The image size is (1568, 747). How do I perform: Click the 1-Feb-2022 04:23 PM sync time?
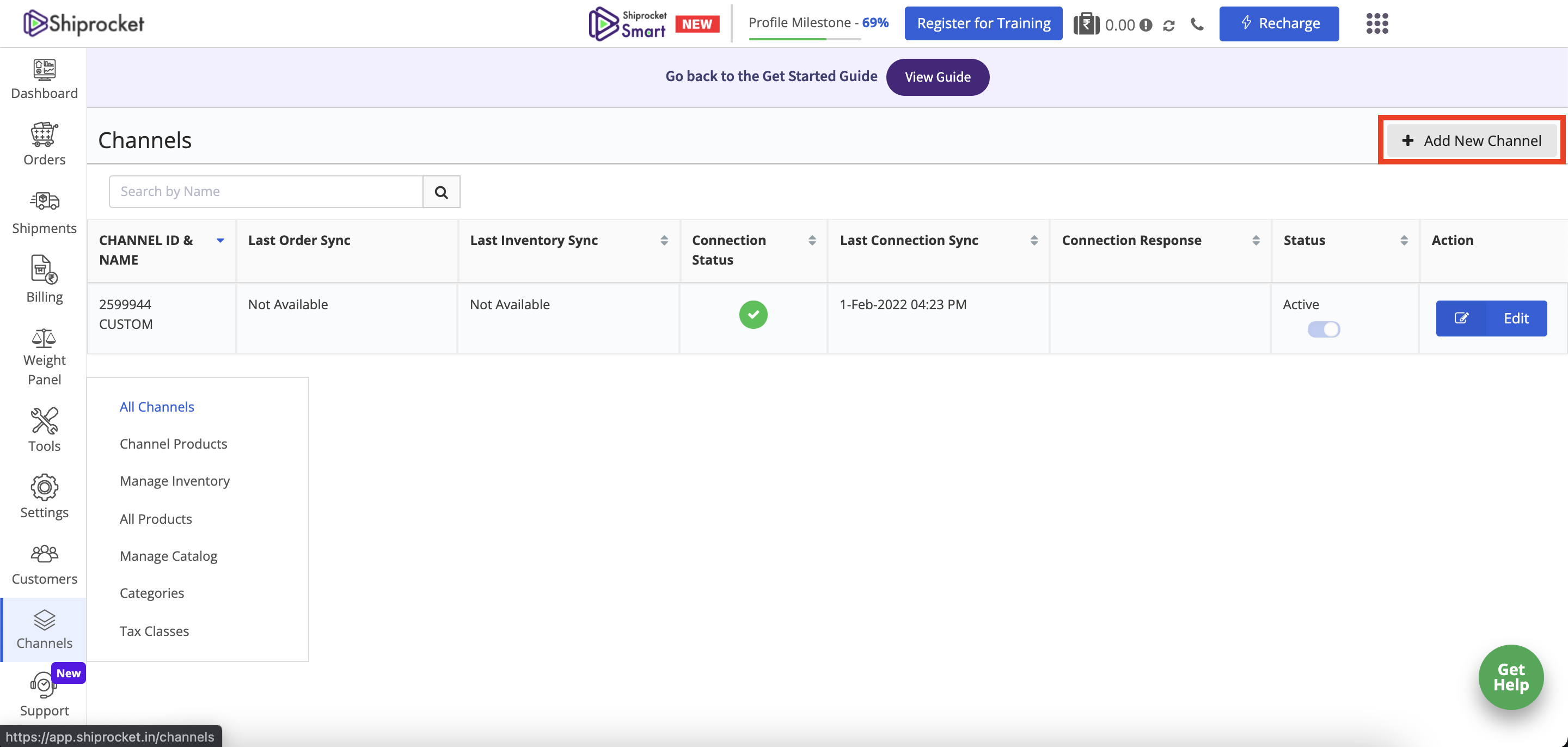point(903,304)
